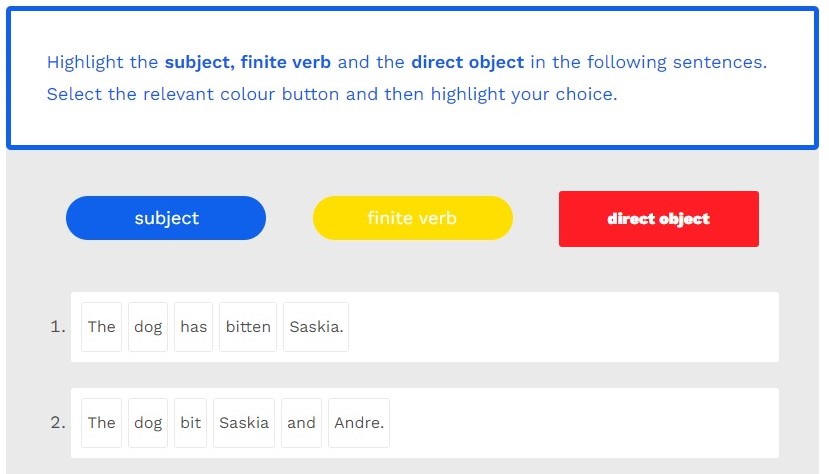The height and width of the screenshot is (474, 829).
Task: Click the number label for sentence 2
Action: tap(57, 423)
